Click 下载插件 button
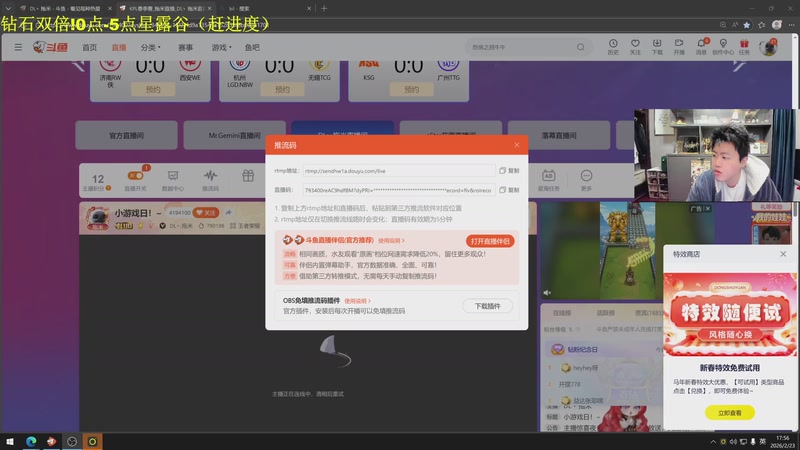This screenshot has height=450, width=800. [x=487, y=306]
